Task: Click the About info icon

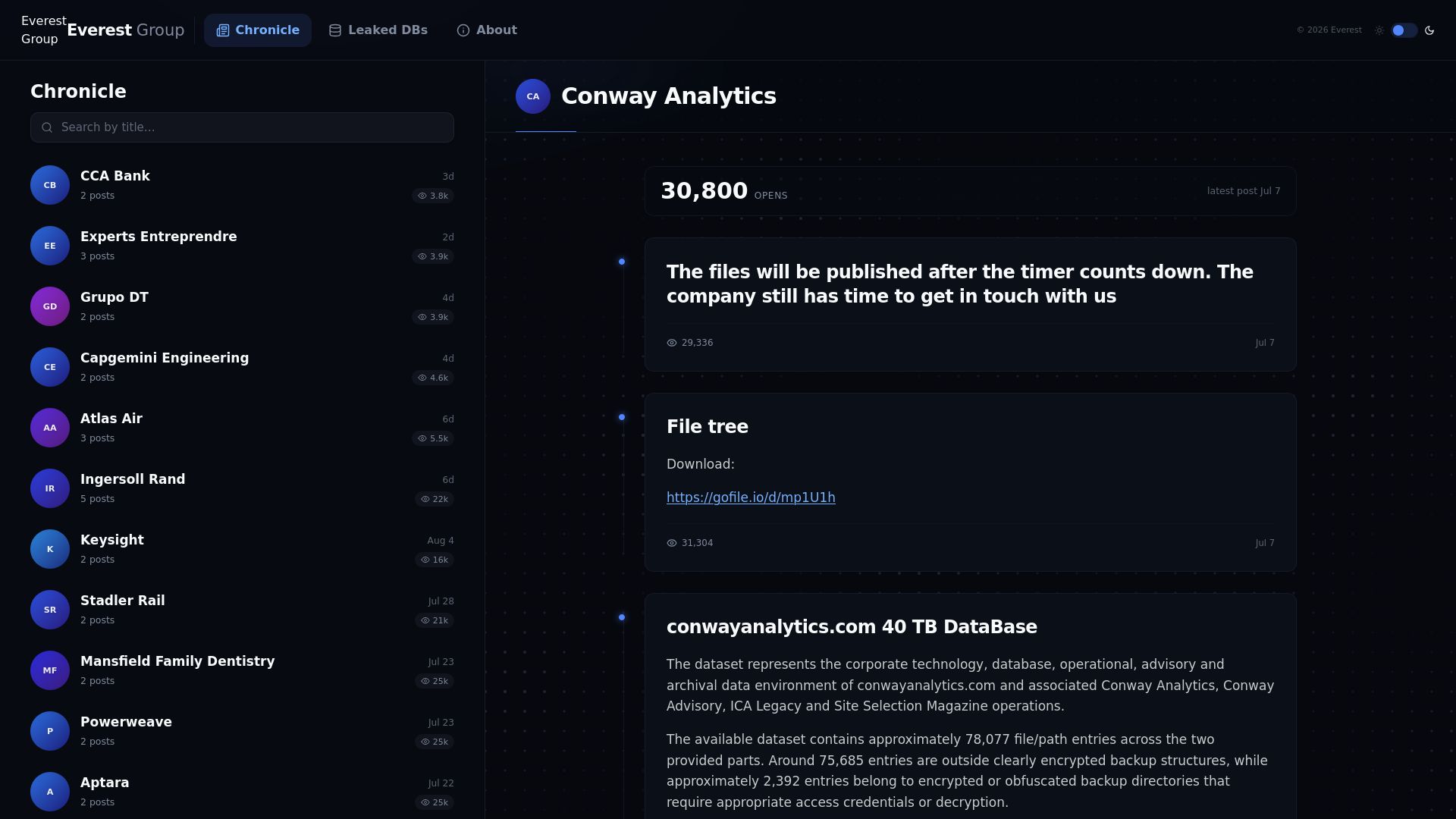Action: 463,30
